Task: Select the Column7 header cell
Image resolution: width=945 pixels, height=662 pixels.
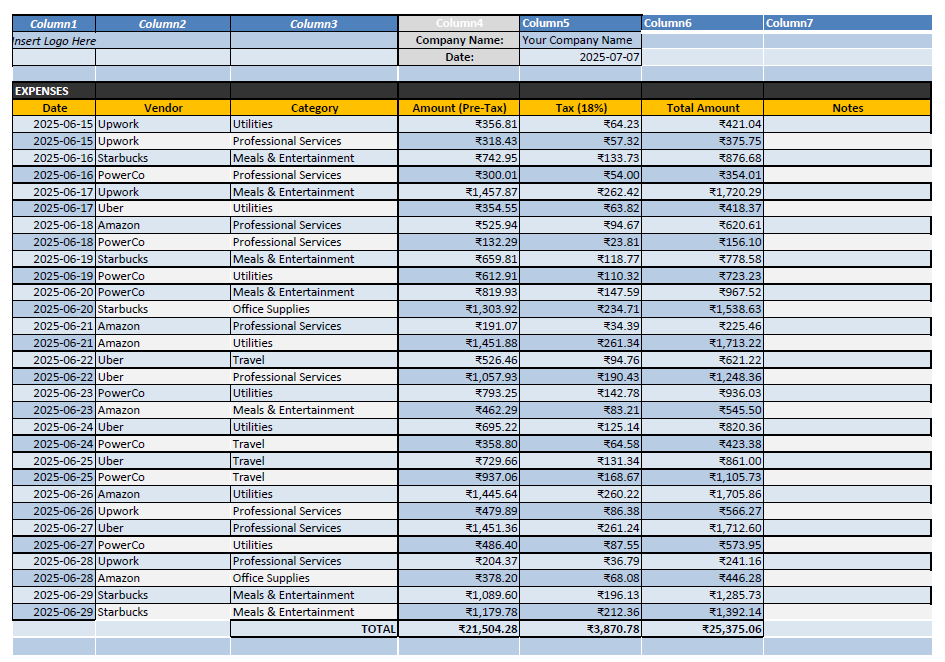Action: pos(847,23)
